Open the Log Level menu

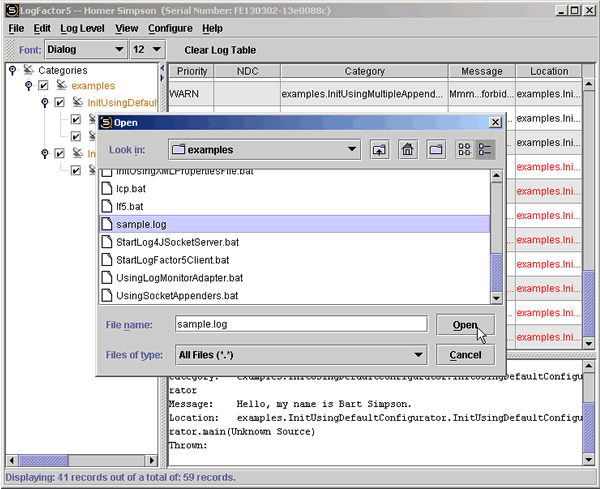82,28
